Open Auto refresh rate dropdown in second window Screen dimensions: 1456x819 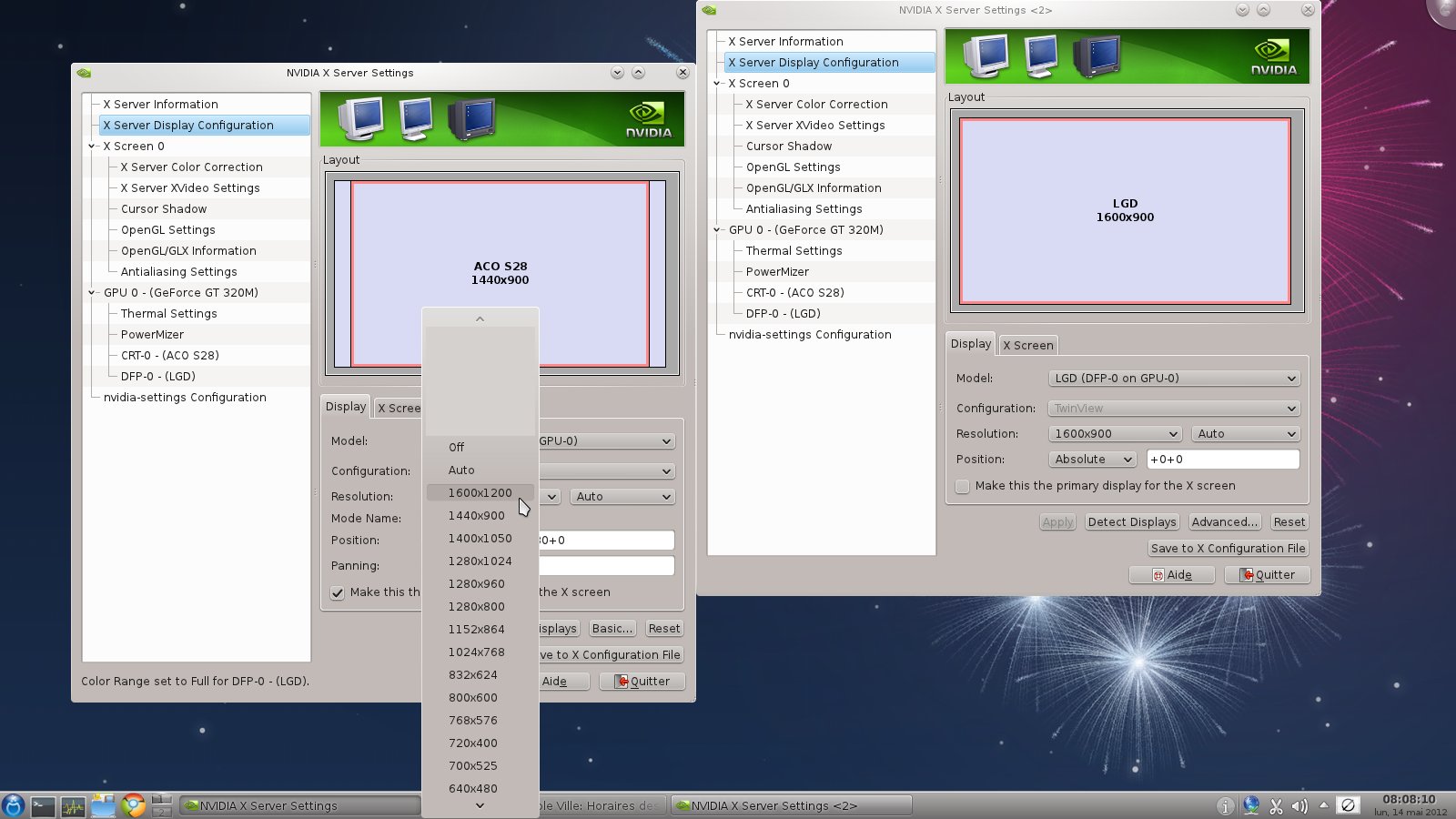[1245, 434]
